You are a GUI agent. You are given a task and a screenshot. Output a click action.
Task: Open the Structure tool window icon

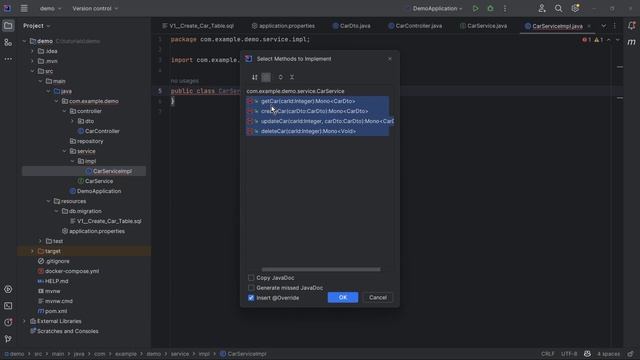pos(8,42)
